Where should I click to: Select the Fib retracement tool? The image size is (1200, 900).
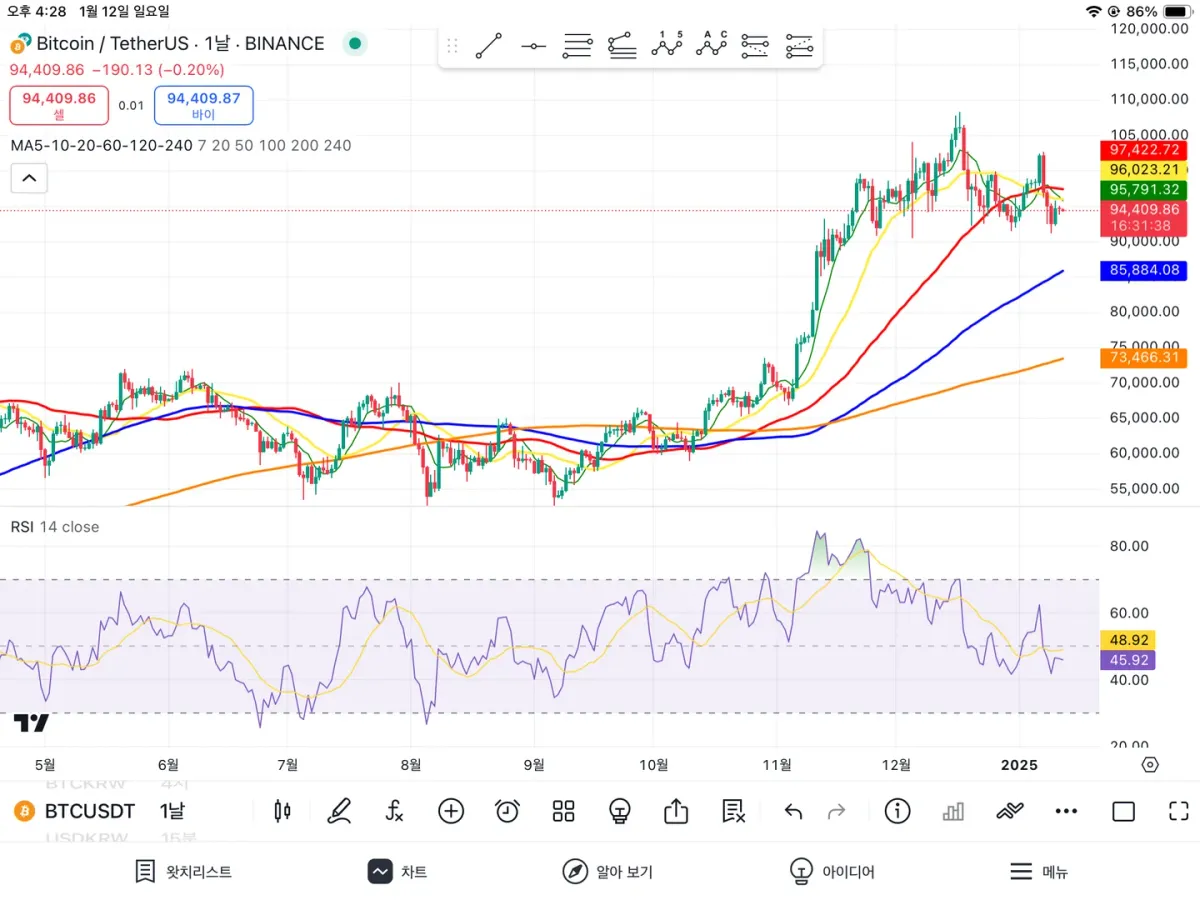[x=622, y=46]
